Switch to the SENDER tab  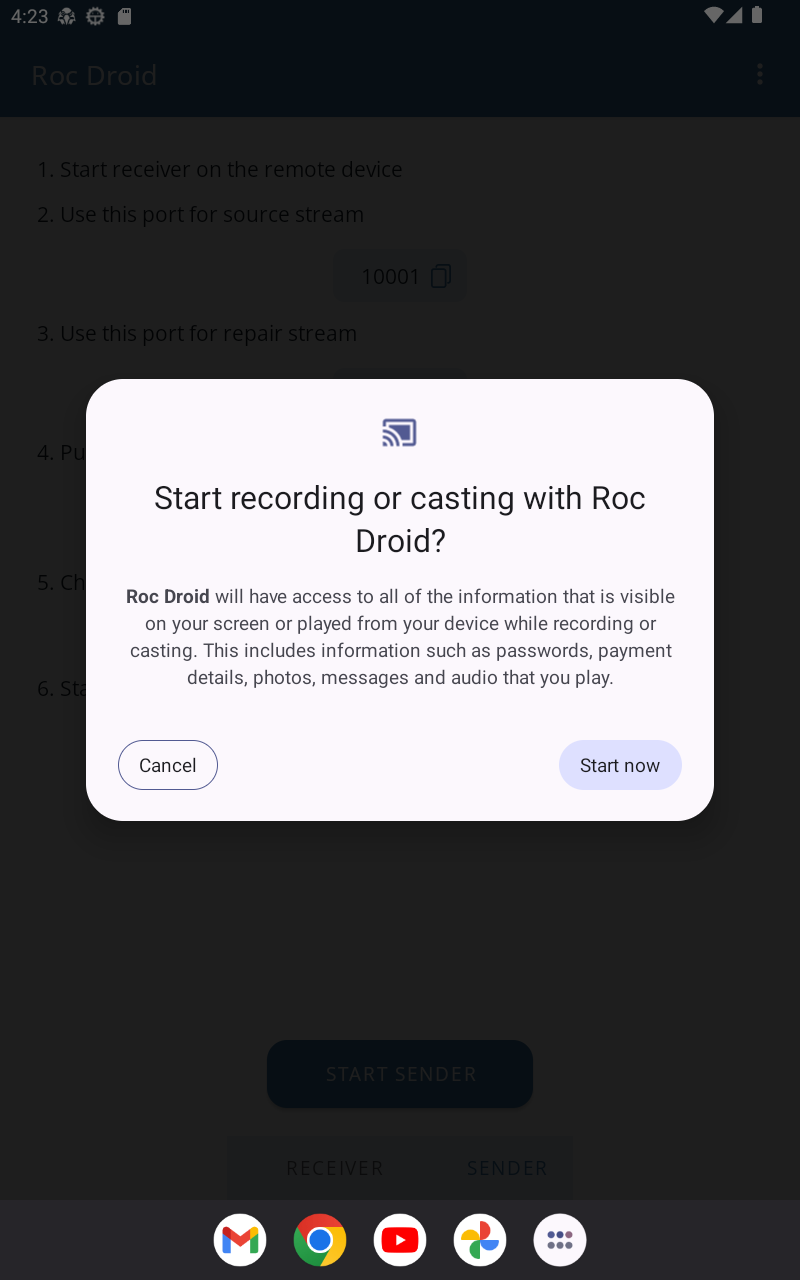click(507, 1168)
